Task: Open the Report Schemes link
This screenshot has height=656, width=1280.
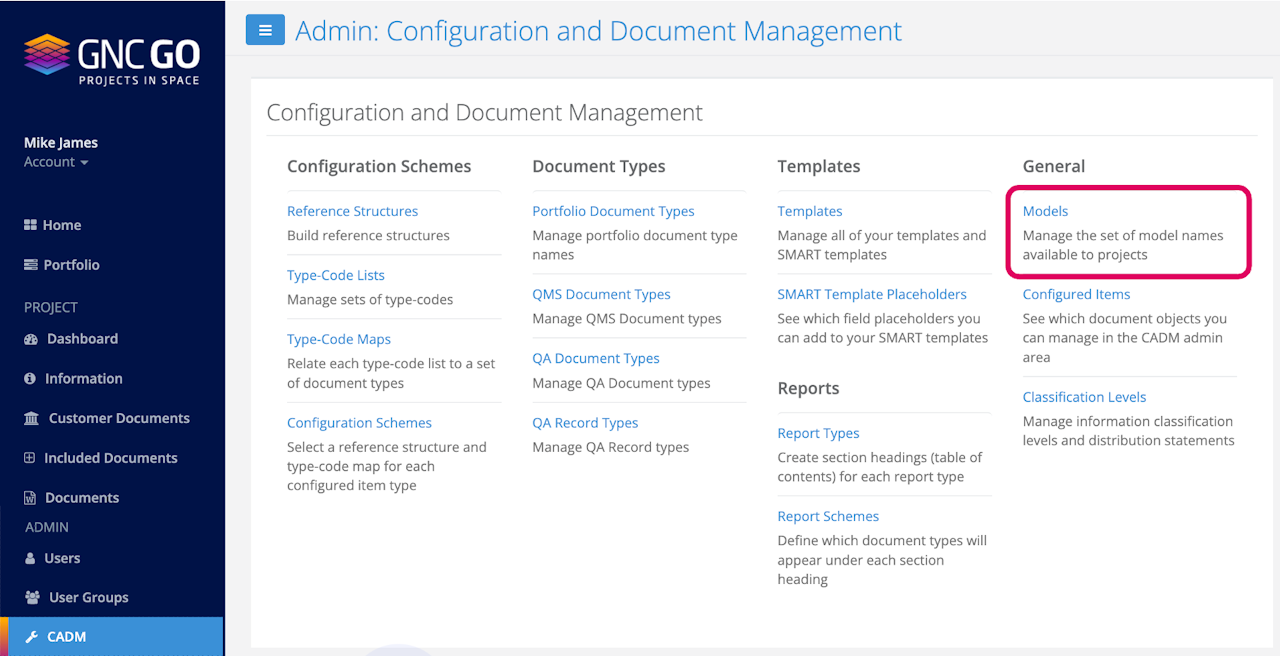Action: point(828,516)
